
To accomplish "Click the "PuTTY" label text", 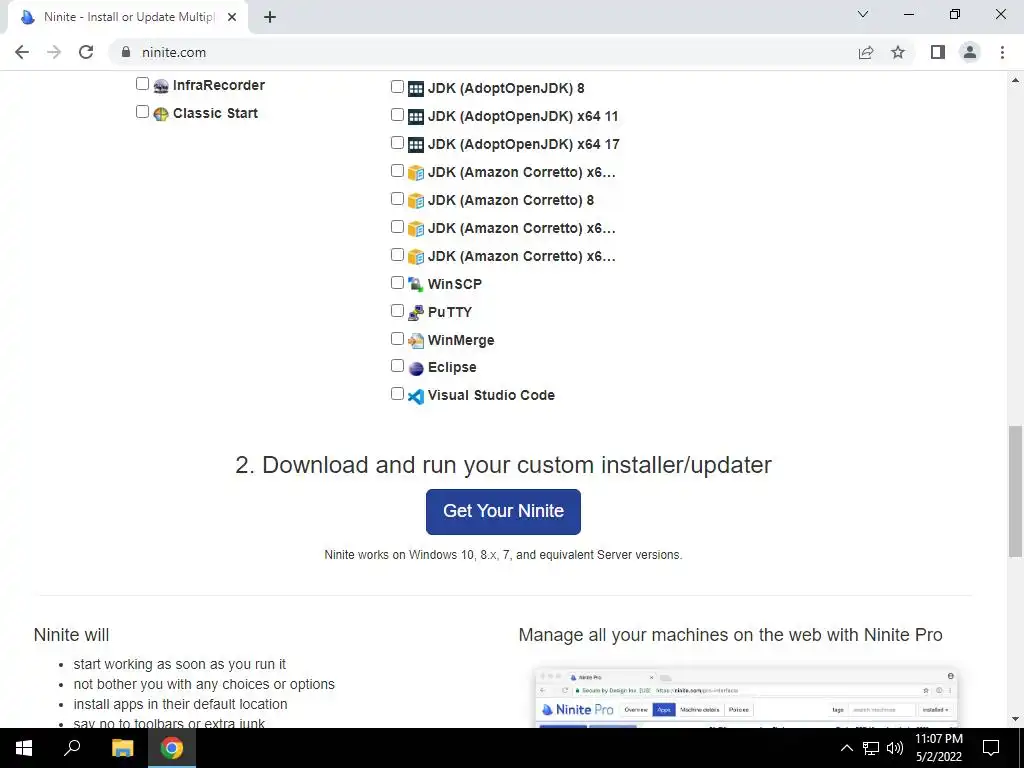I will tap(449, 313).
